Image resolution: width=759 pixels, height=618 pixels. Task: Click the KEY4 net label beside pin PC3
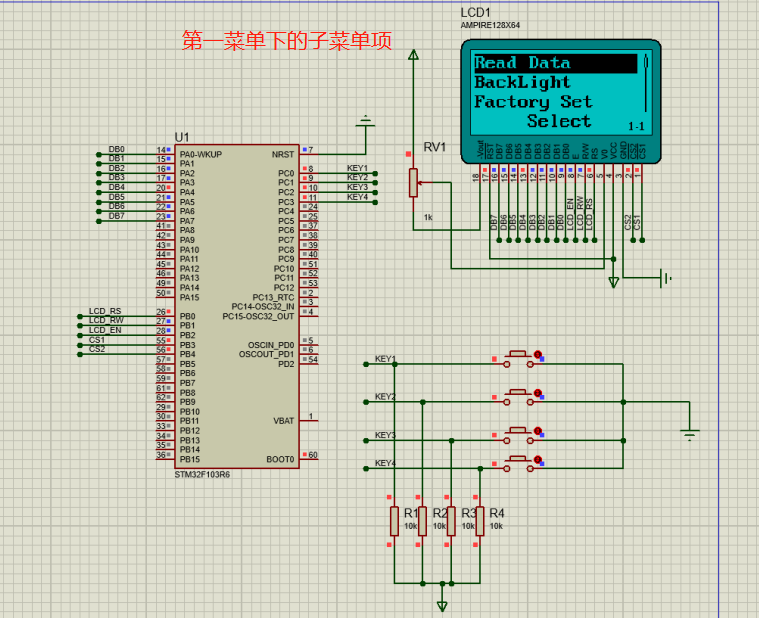pyautogui.click(x=357, y=197)
